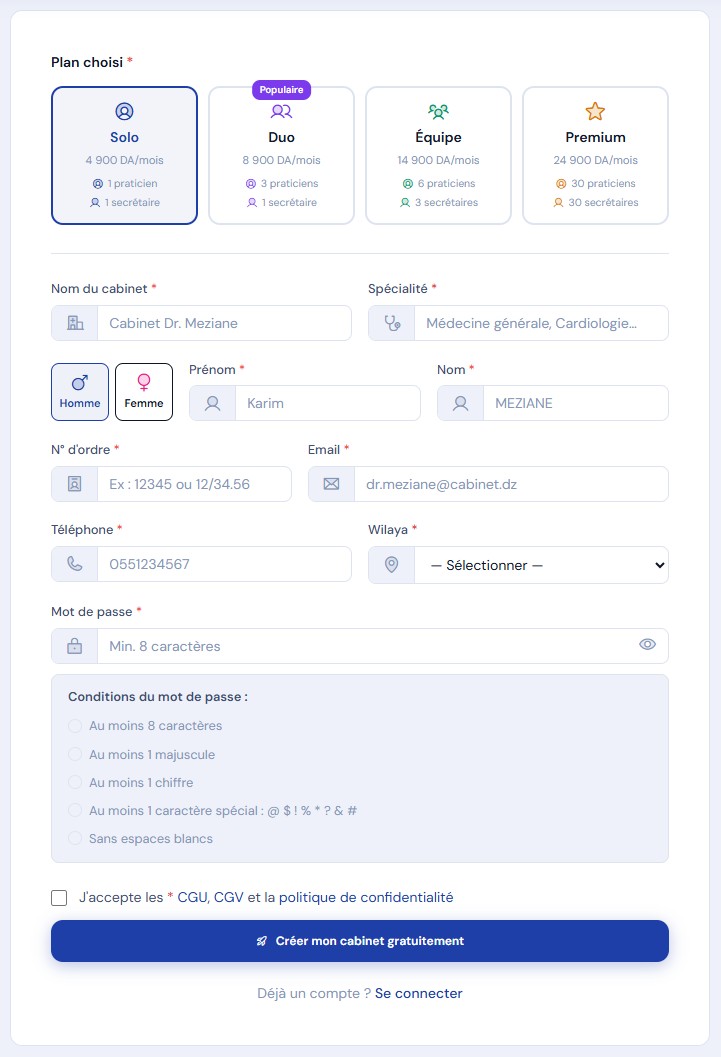
Task: Focus the Nom du cabinet field
Action: tap(224, 323)
